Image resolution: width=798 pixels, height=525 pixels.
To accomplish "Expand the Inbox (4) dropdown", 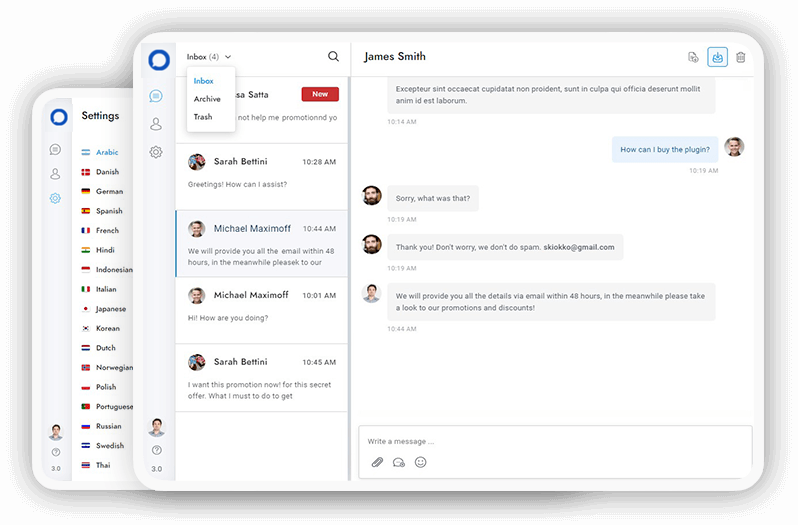I will point(209,56).
